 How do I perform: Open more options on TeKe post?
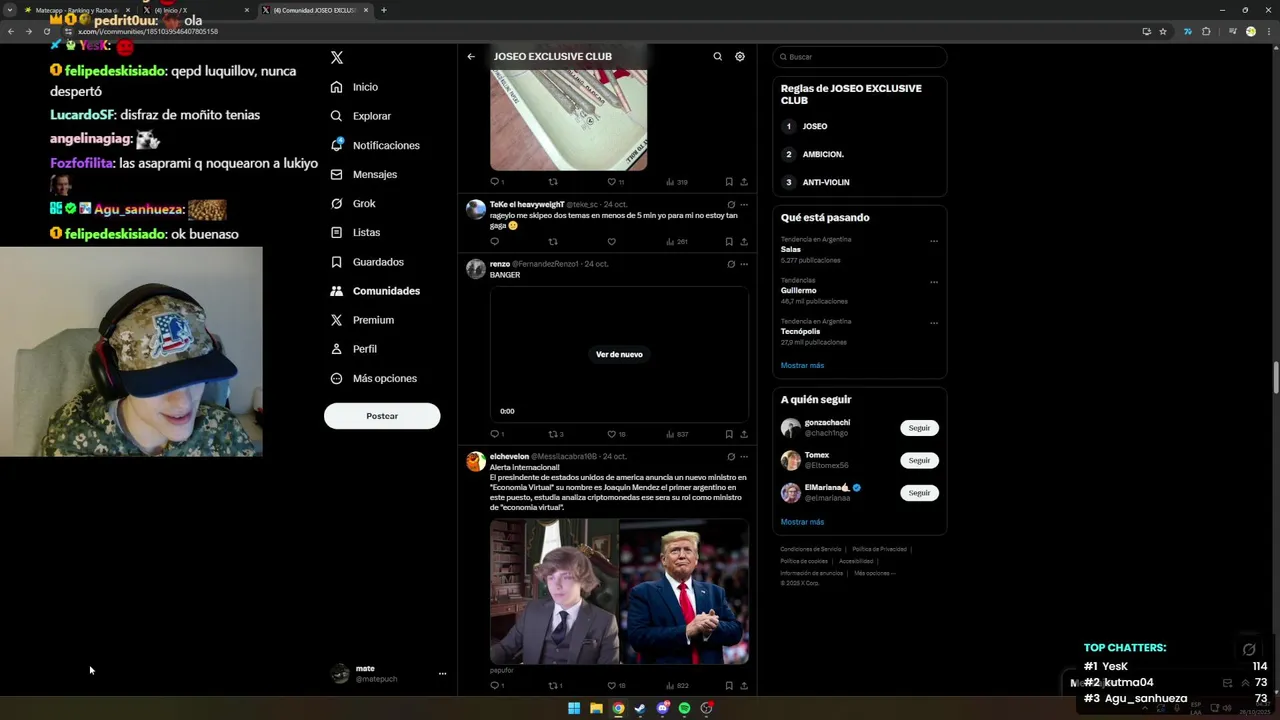pyautogui.click(x=744, y=205)
